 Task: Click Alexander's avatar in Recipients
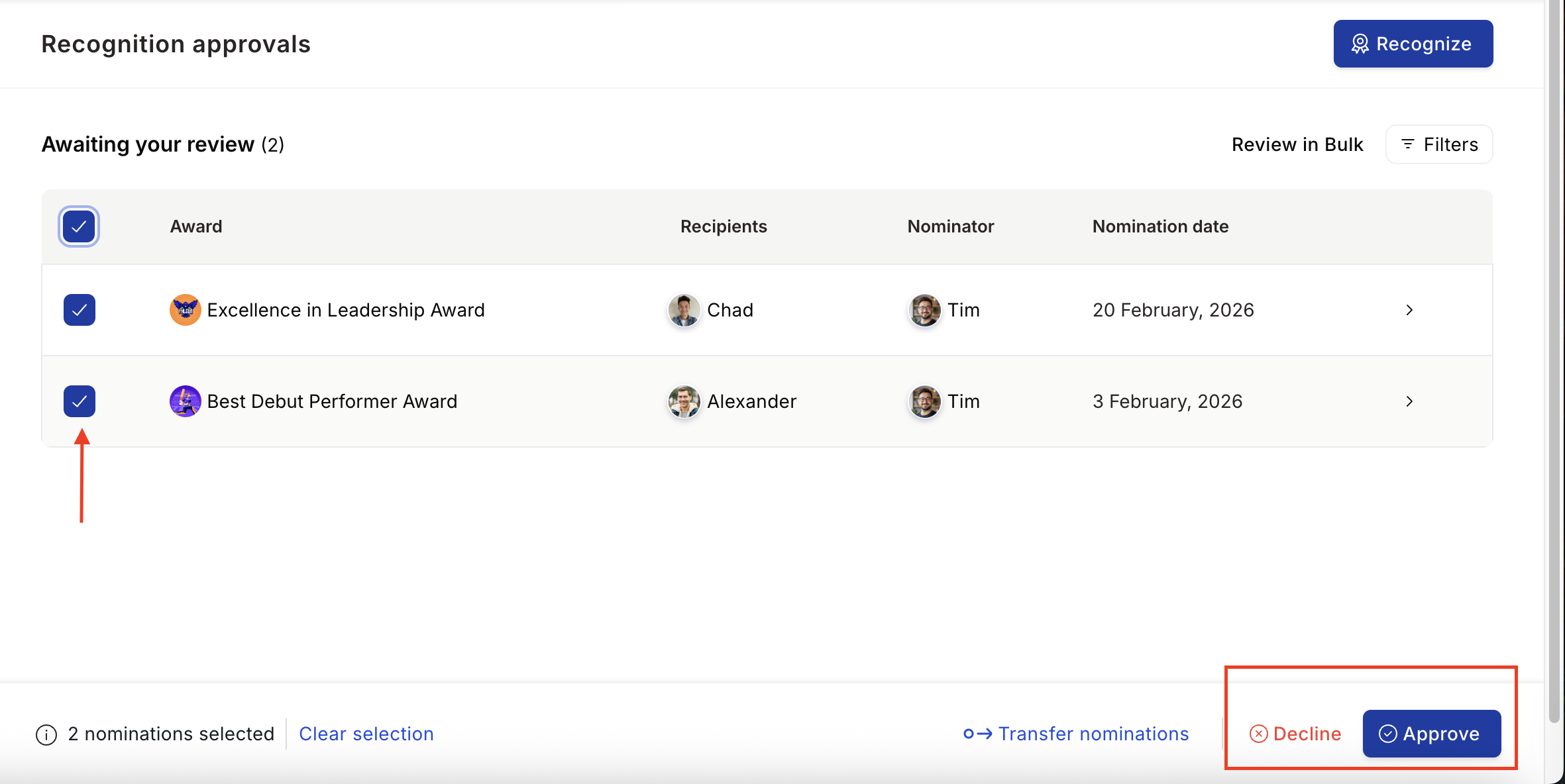(684, 401)
